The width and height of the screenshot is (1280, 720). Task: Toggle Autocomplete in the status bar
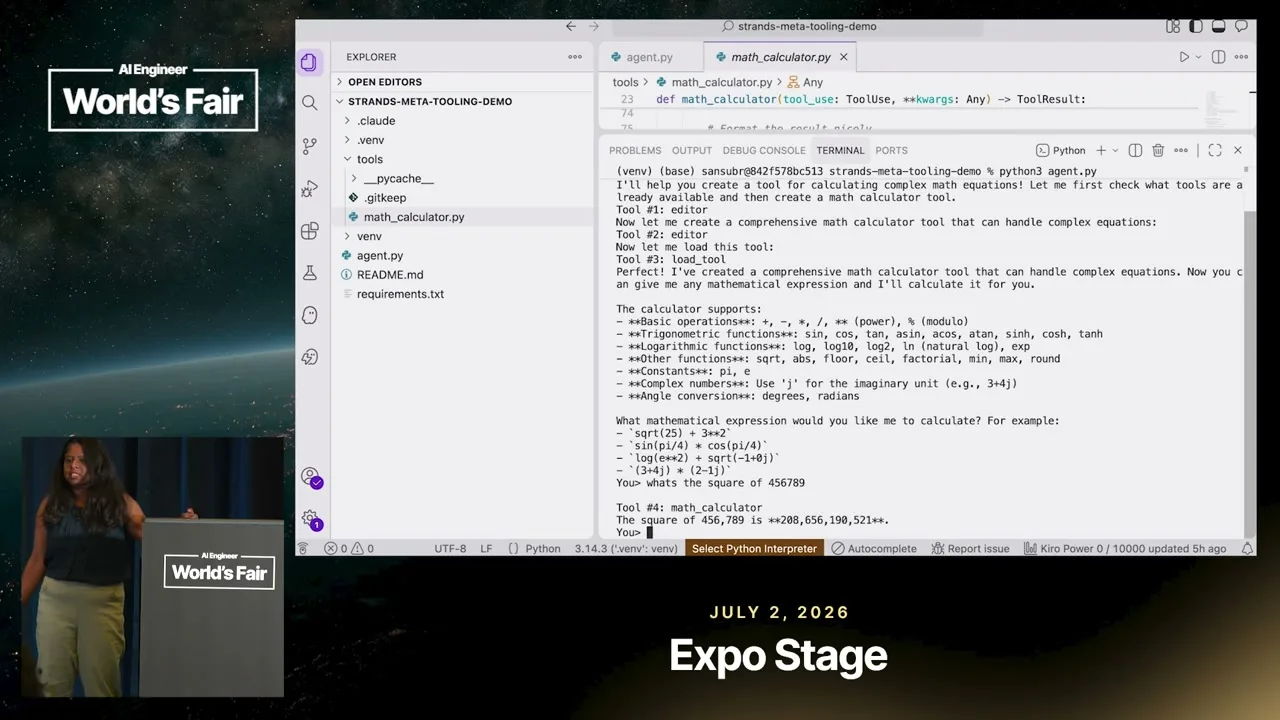point(874,548)
